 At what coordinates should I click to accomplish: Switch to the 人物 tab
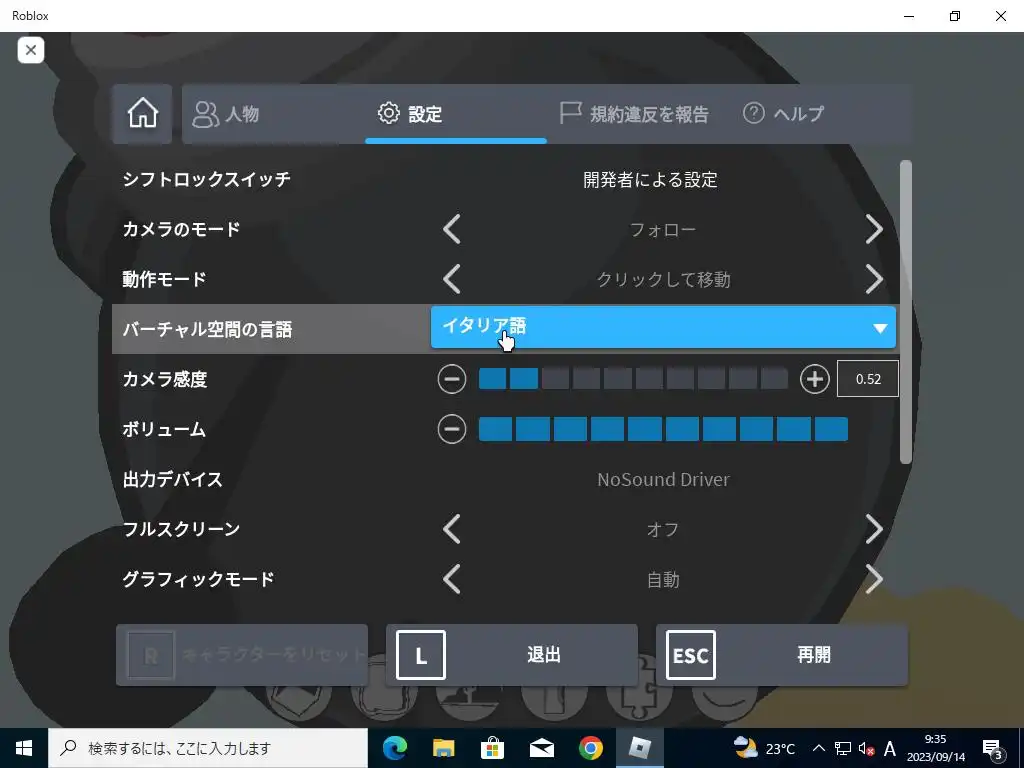[226, 114]
